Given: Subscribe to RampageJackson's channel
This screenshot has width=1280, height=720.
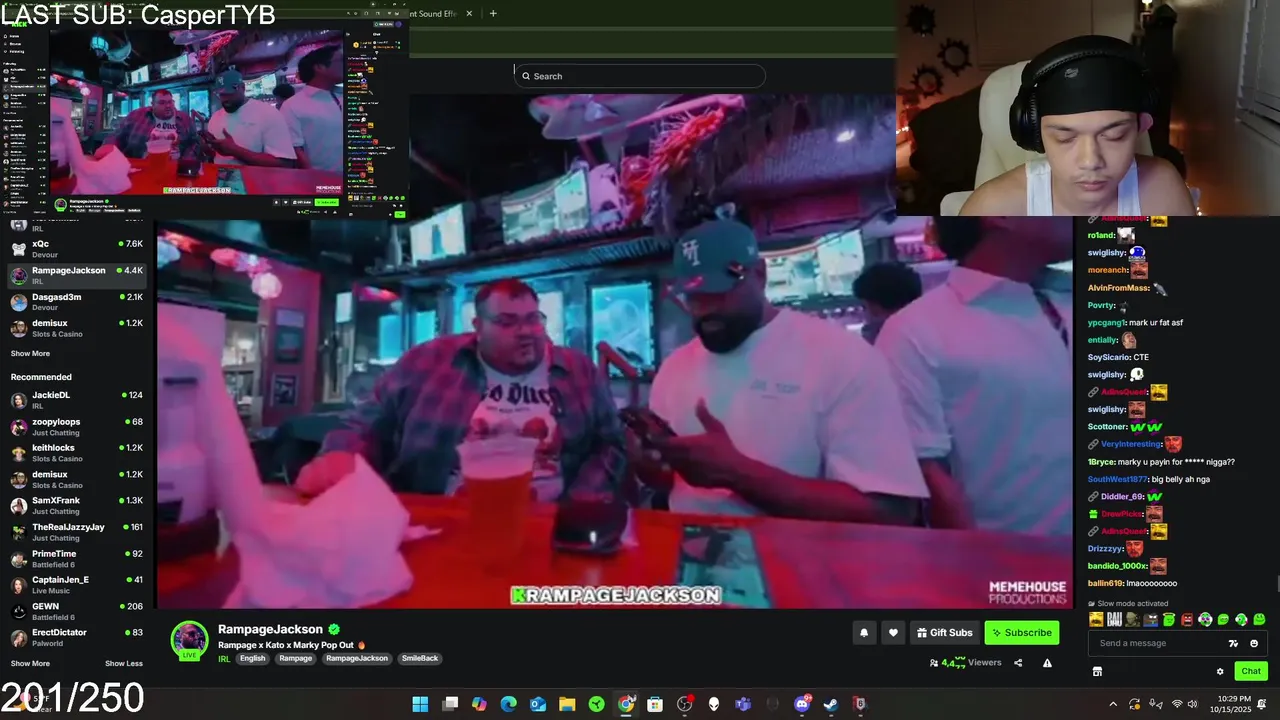Looking at the screenshot, I should coord(1022,633).
